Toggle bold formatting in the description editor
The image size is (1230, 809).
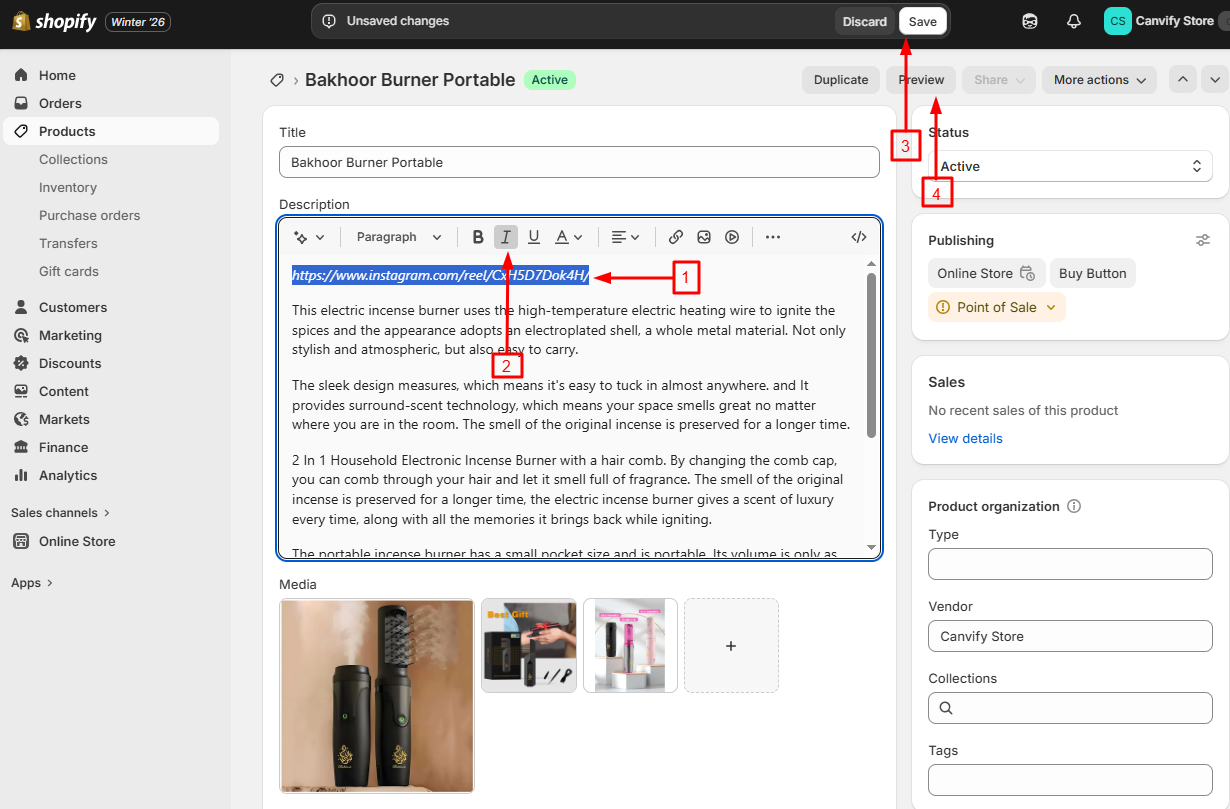point(477,237)
